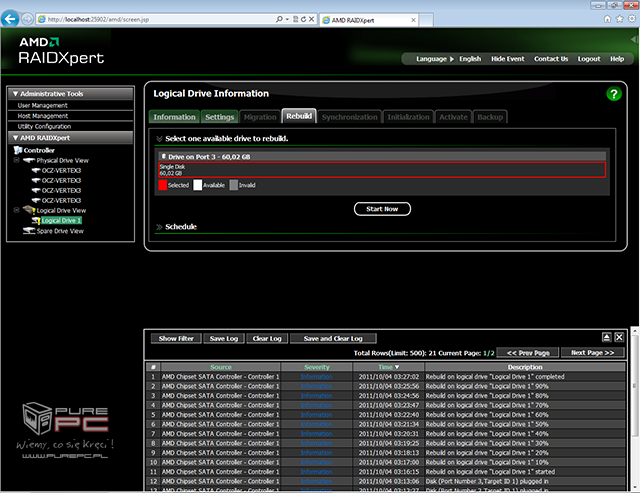640x493 pixels.
Task: Select the Rebuild tab
Action: (x=299, y=116)
